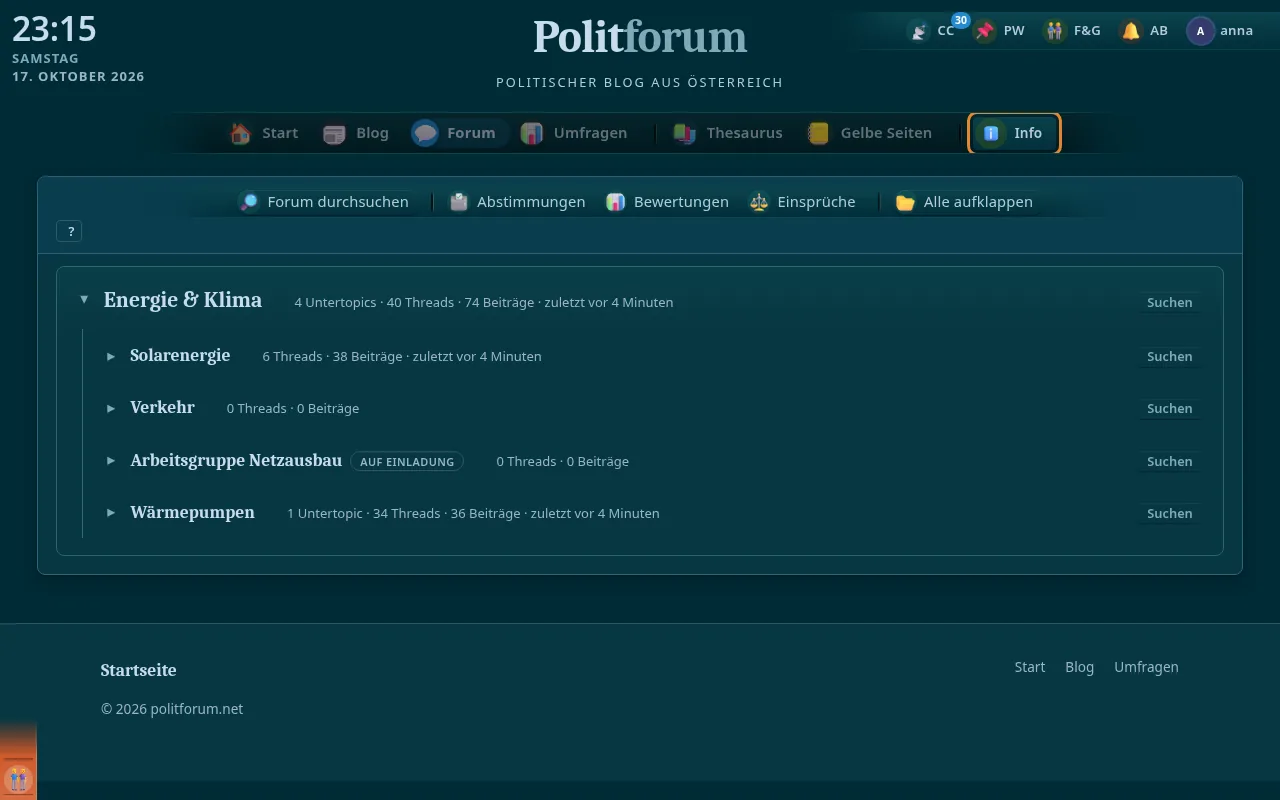
Task: Click the Blog newspaper icon
Action: click(334, 133)
